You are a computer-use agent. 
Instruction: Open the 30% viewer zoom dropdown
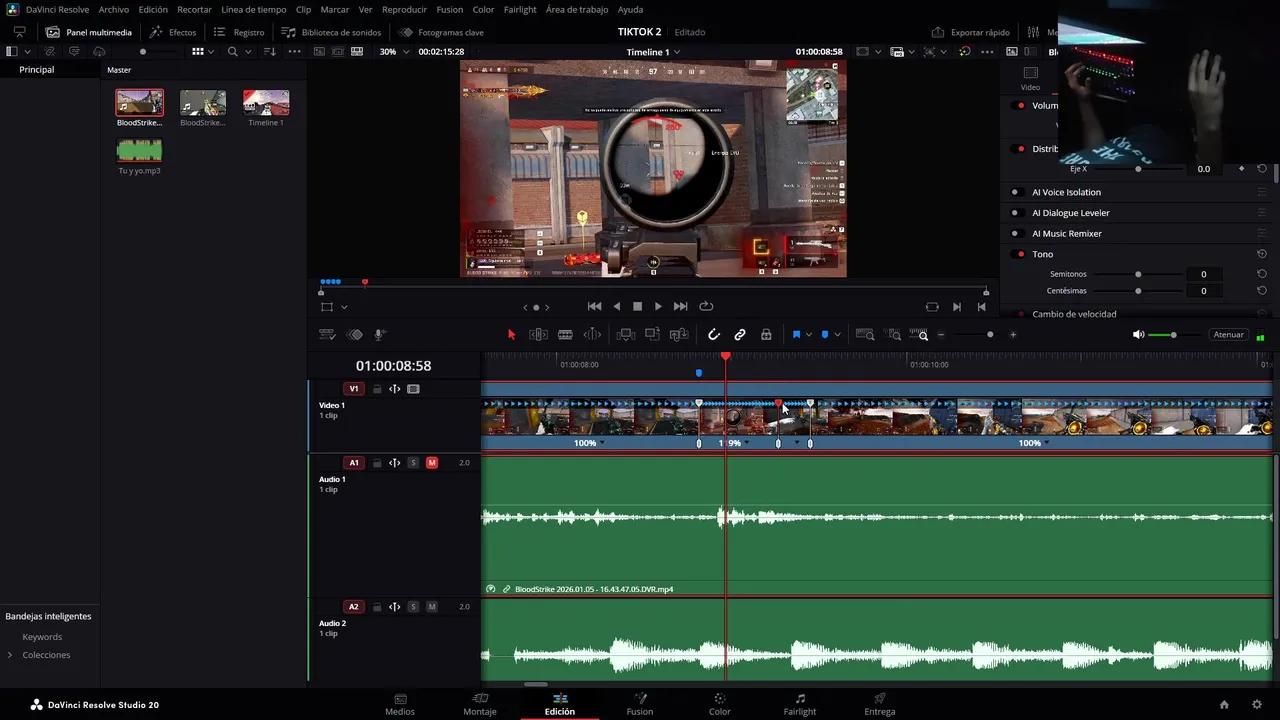click(394, 52)
